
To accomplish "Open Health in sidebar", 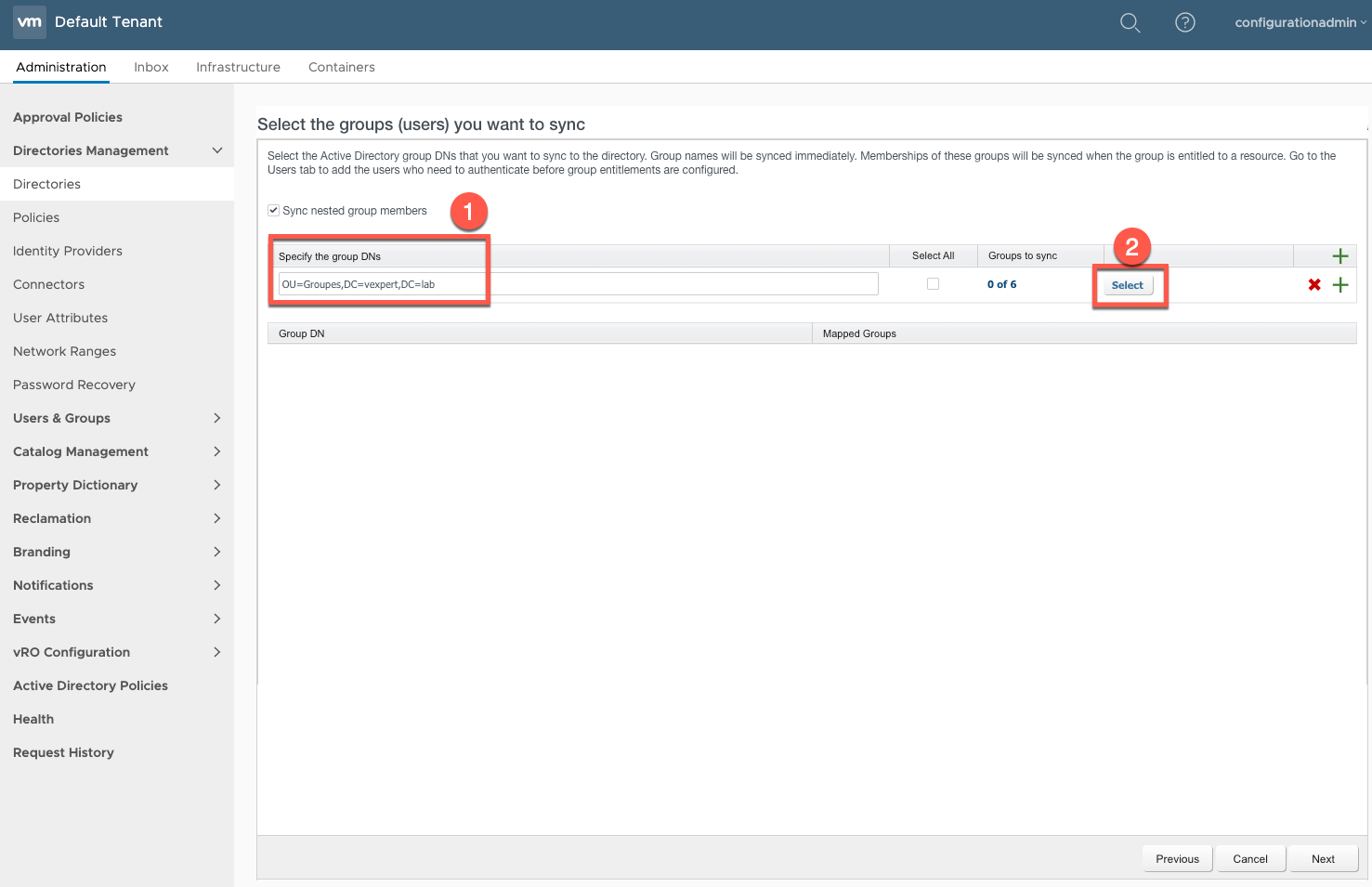I will (33, 719).
